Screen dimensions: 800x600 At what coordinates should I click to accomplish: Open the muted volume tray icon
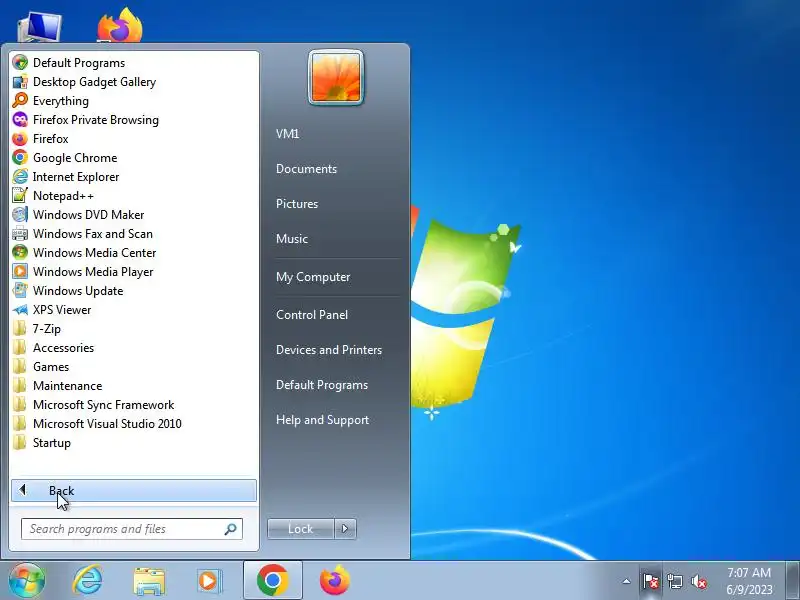point(699,581)
